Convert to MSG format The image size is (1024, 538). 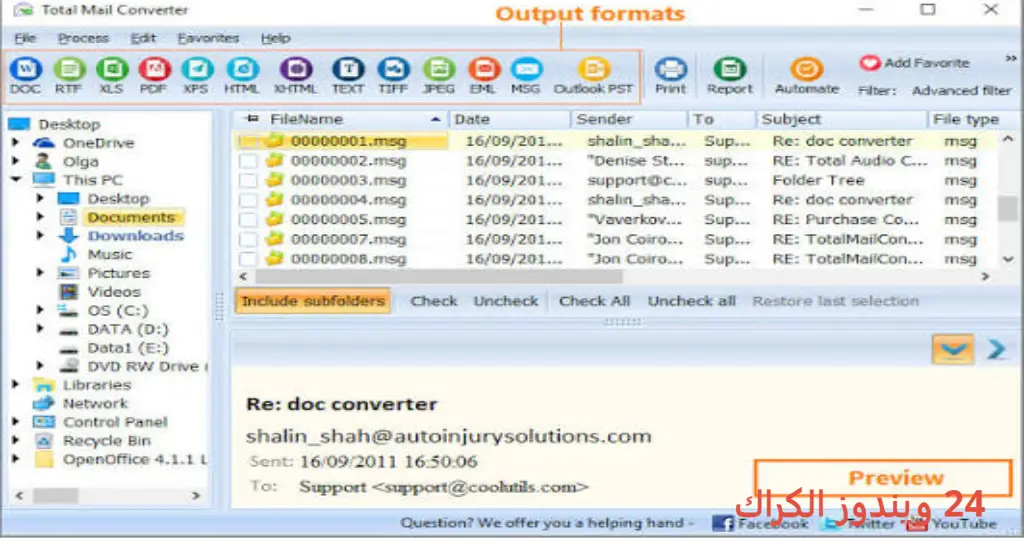[x=526, y=76]
